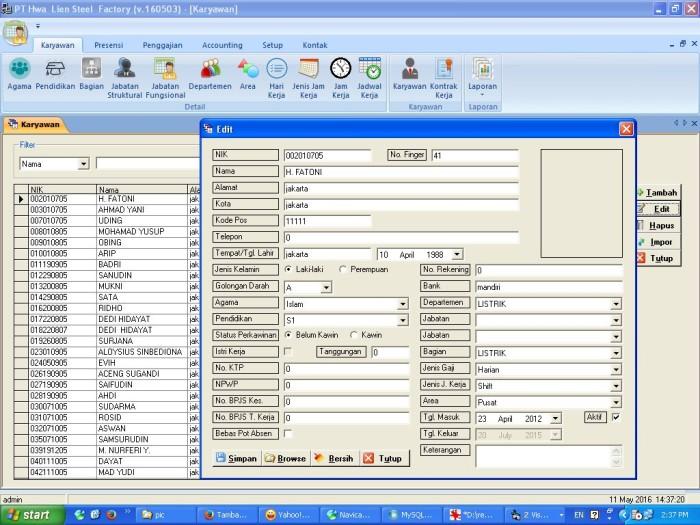Click the Jam Kerja clock icon
This screenshot has height=525, width=700.
pyautogui.click(x=340, y=69)
